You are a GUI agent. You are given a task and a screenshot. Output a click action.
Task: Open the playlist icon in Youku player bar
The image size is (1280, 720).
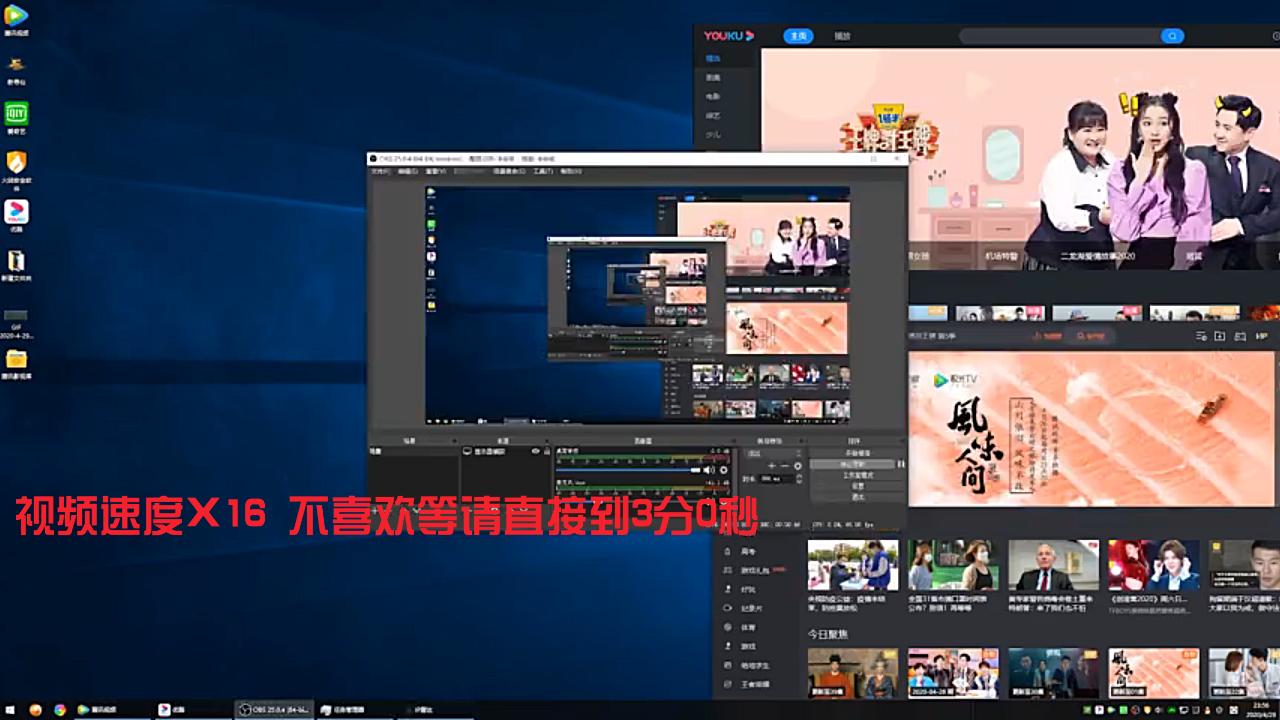click(1201, 336)
